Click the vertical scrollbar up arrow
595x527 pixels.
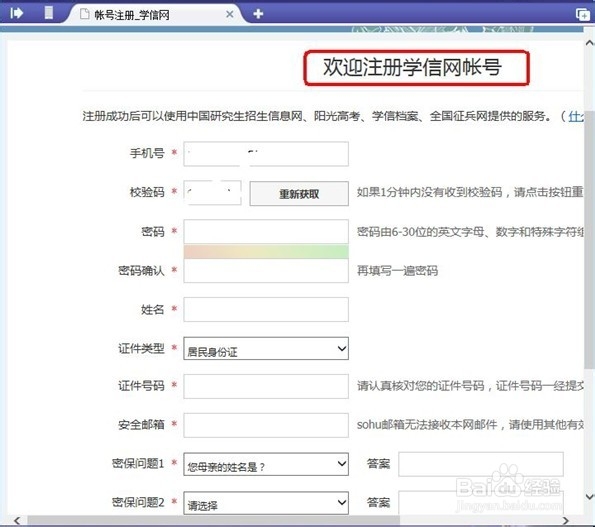(x=589, y=42)
